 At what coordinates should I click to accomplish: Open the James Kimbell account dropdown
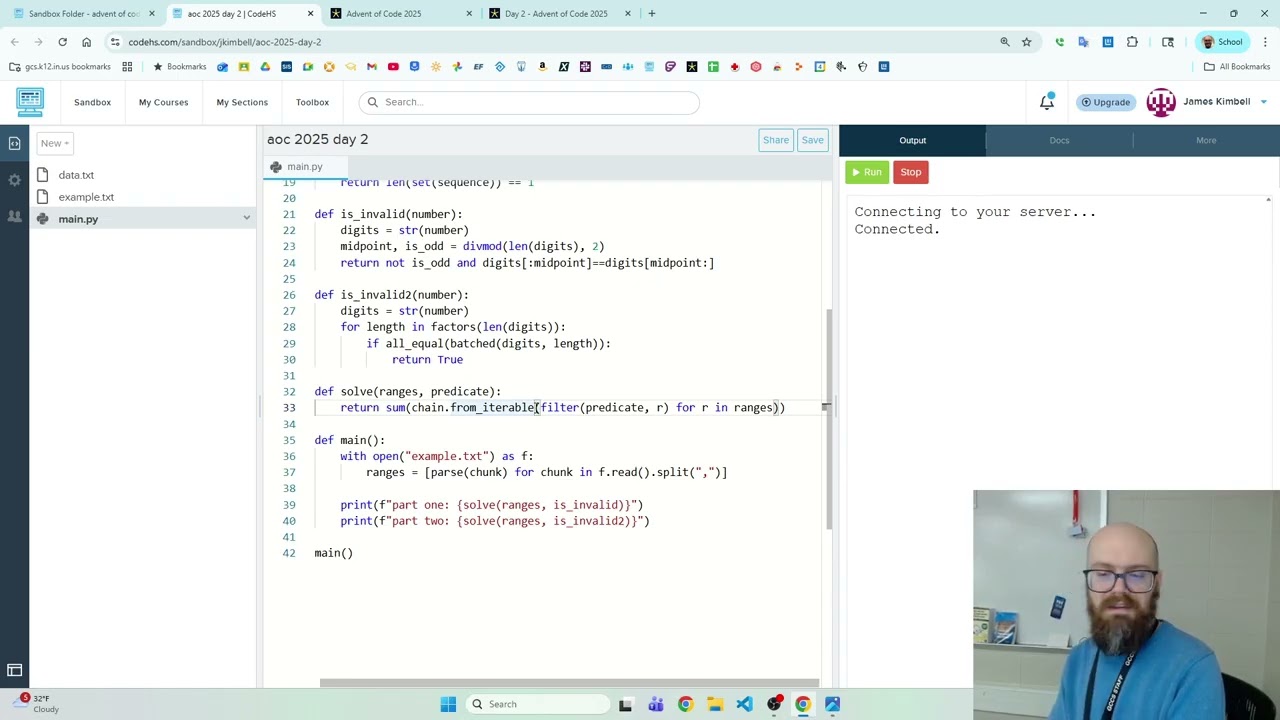click(x=1263, y=102)
